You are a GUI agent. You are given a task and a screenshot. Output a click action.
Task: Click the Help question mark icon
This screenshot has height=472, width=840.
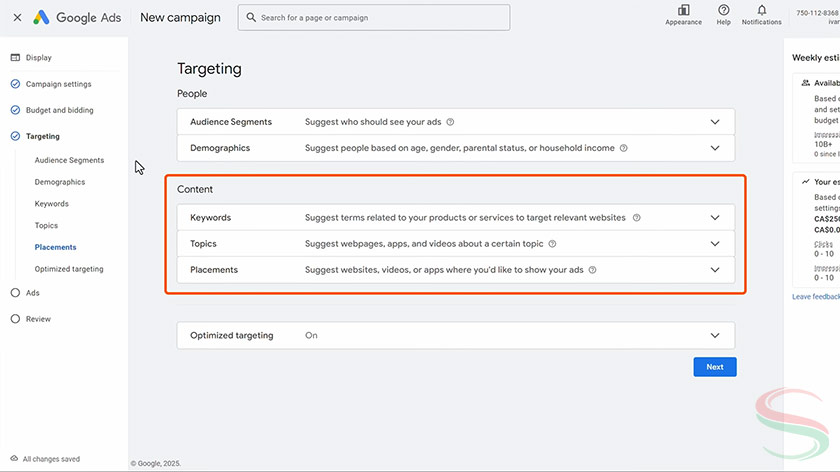click(724, 11)
